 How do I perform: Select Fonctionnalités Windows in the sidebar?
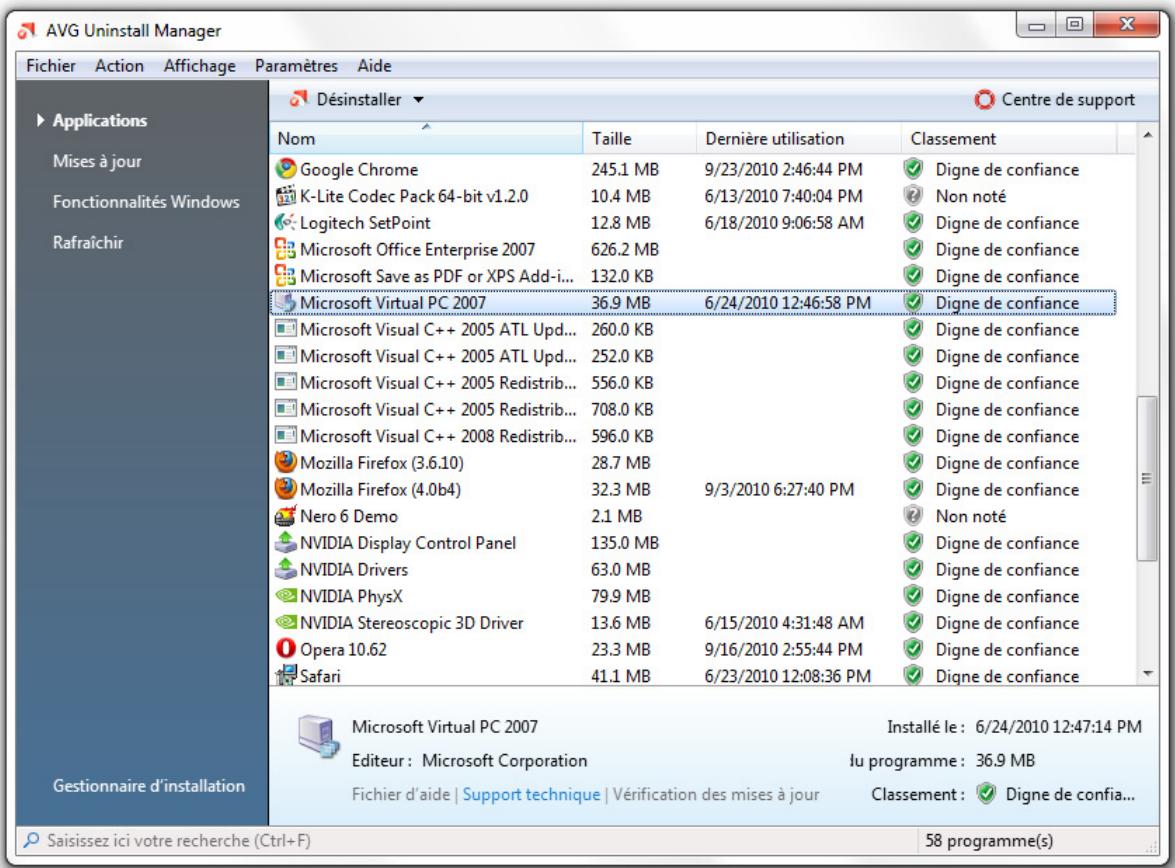click(x=146, y=202)
